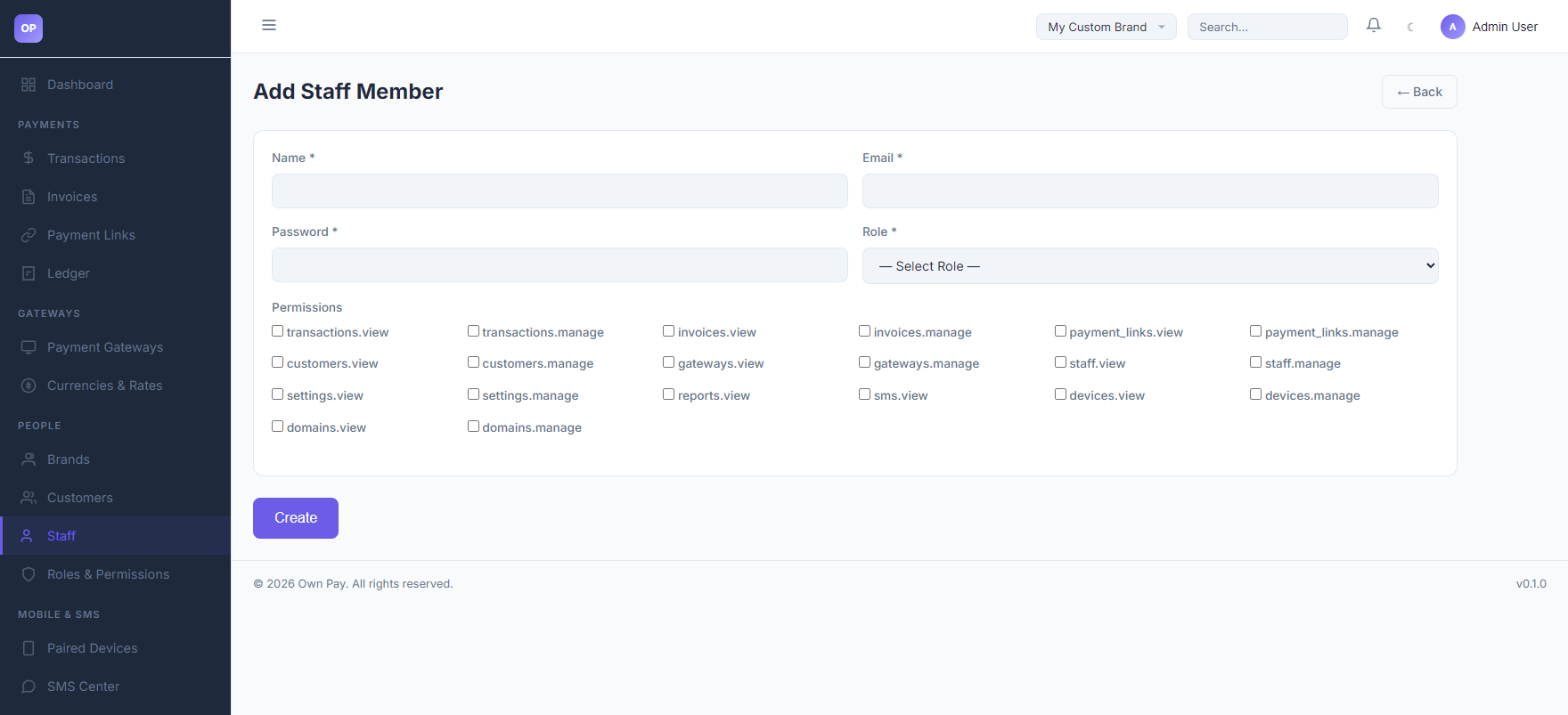Viewport: 1568px width, 715px height.
Task: Click the Dashboard grid icon
Action: pos(29,85)
